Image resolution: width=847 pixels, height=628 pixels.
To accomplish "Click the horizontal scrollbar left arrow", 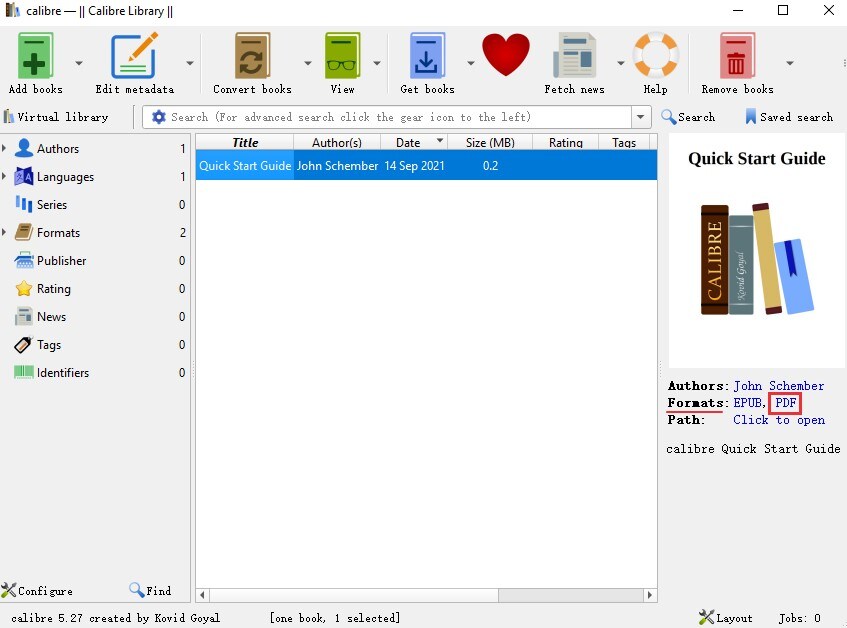I will pos(202,595).
